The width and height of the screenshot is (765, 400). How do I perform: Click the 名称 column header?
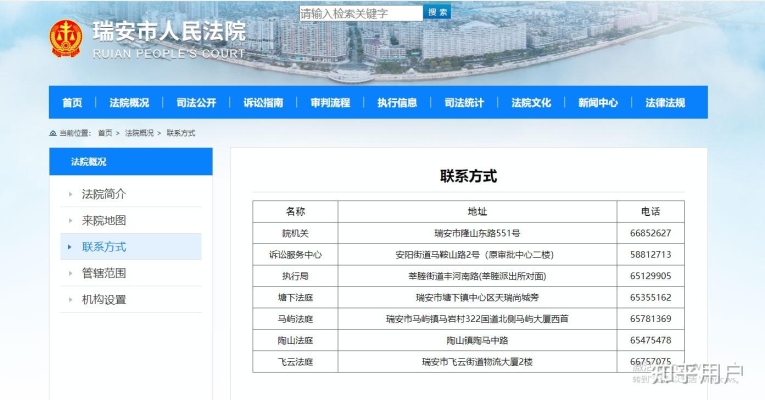(295, 211)
